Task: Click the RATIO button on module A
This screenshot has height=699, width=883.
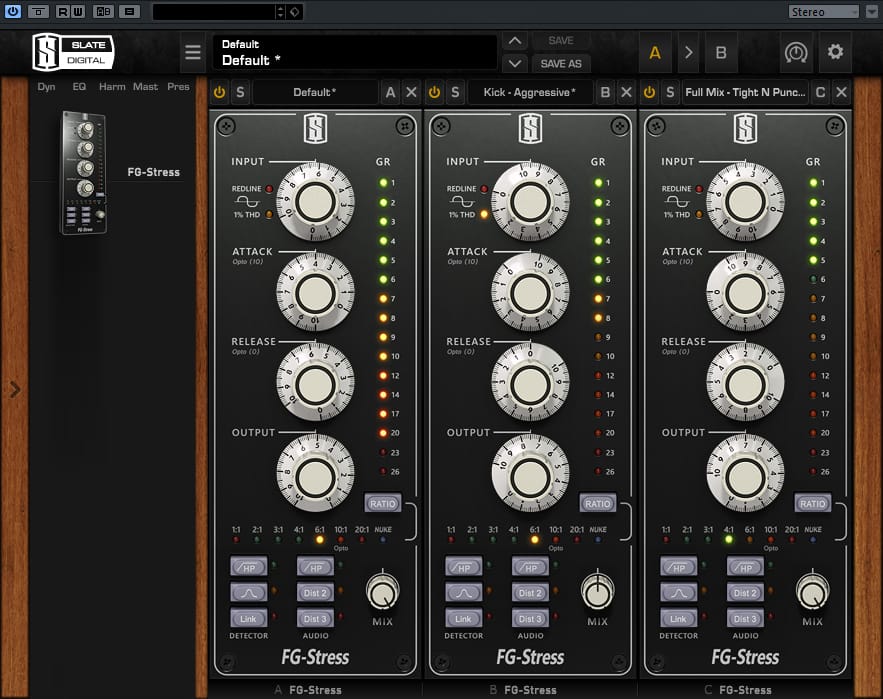Action: 383,504
